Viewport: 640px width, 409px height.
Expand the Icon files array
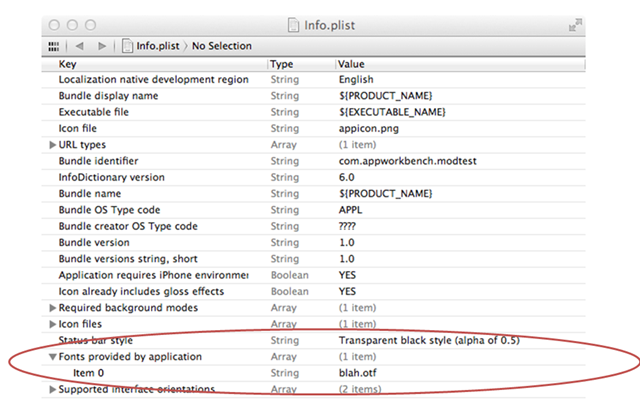pyautogui.click(x=52, y=324)
